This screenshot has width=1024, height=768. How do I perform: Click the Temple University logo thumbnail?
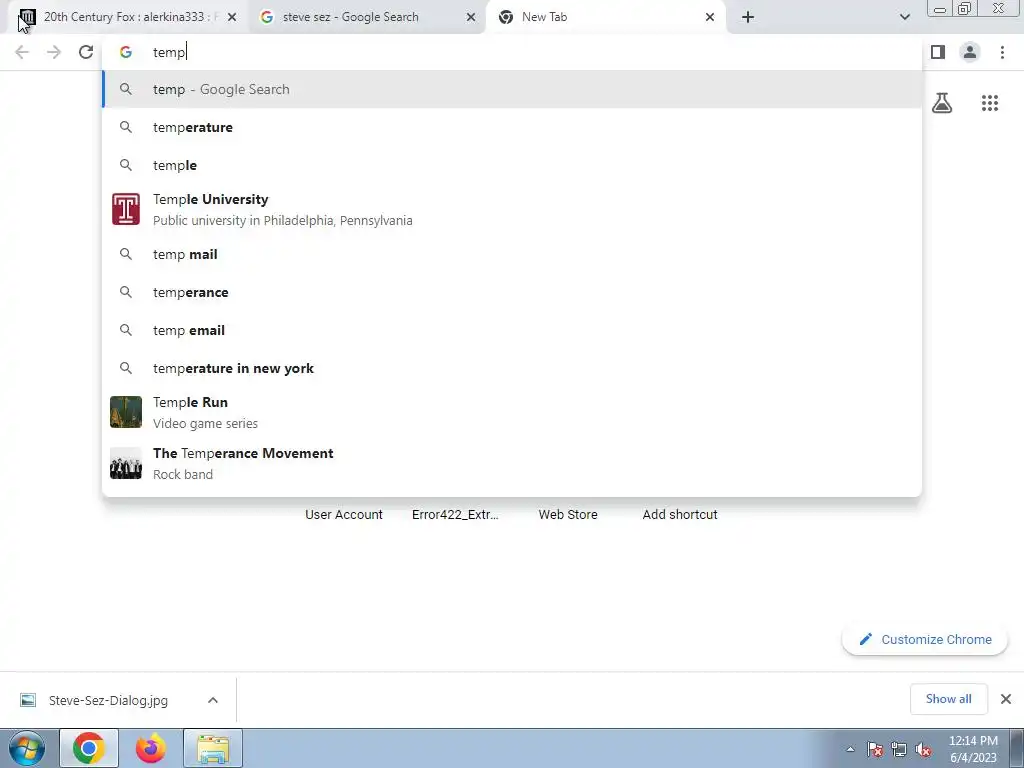(x=126, y=209)
